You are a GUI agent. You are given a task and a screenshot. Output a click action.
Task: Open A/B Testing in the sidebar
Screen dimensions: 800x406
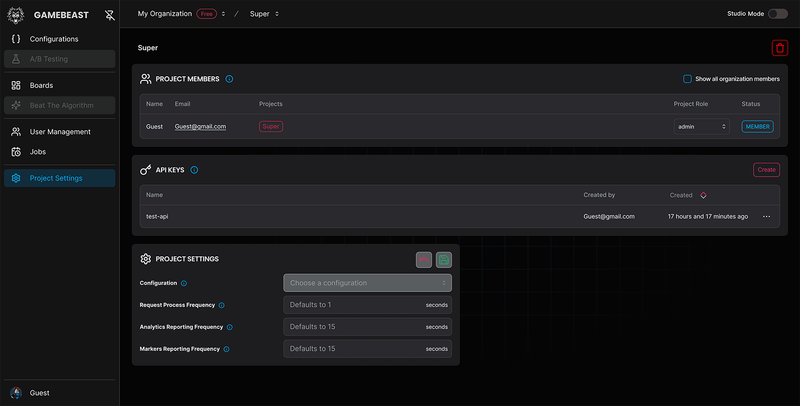click(60, 59)
